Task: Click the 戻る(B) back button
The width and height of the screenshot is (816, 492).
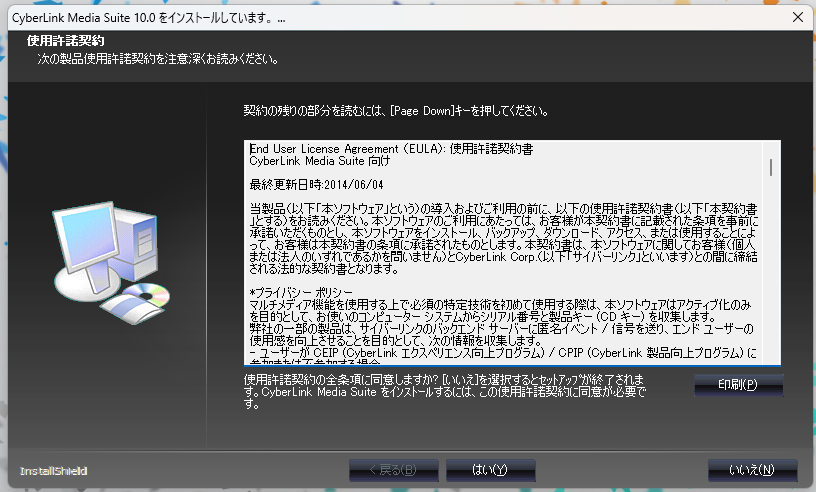Action: click(393, 470)
